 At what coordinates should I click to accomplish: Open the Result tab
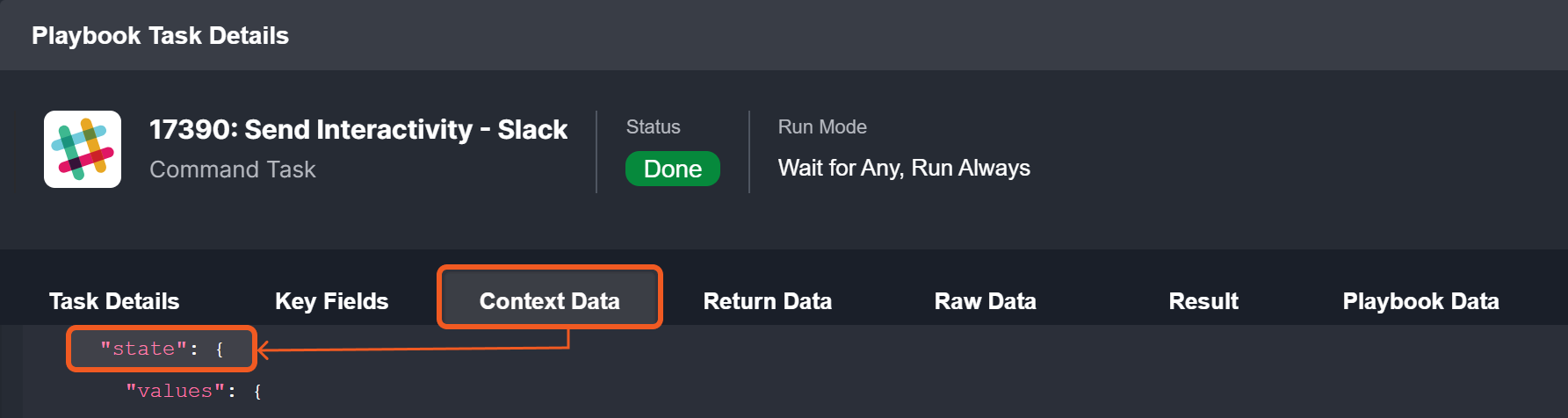click(1203, 301)
